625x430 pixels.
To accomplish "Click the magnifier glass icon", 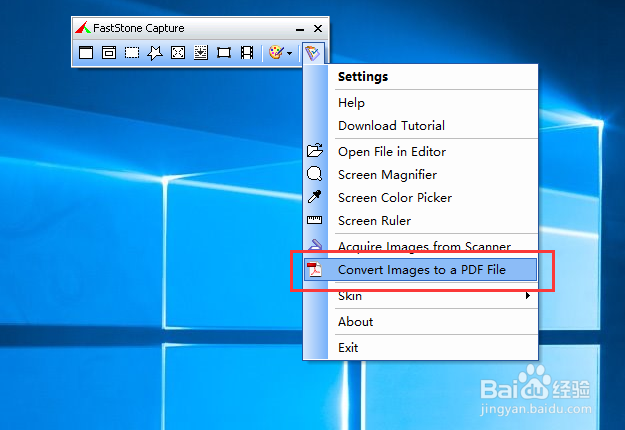I will (x=314, y=174).
